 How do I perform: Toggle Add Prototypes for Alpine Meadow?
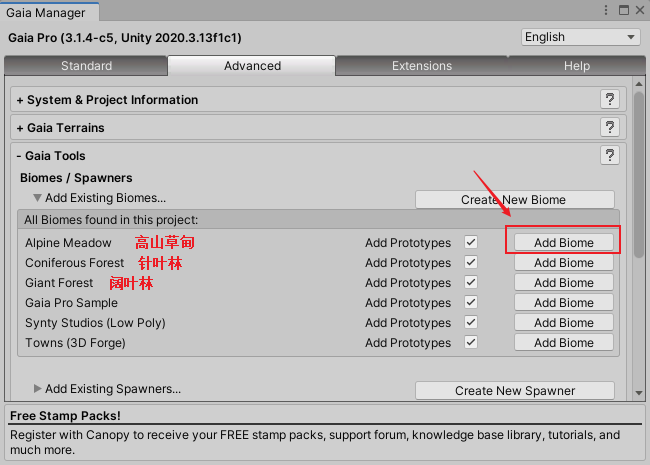[471, 242]
